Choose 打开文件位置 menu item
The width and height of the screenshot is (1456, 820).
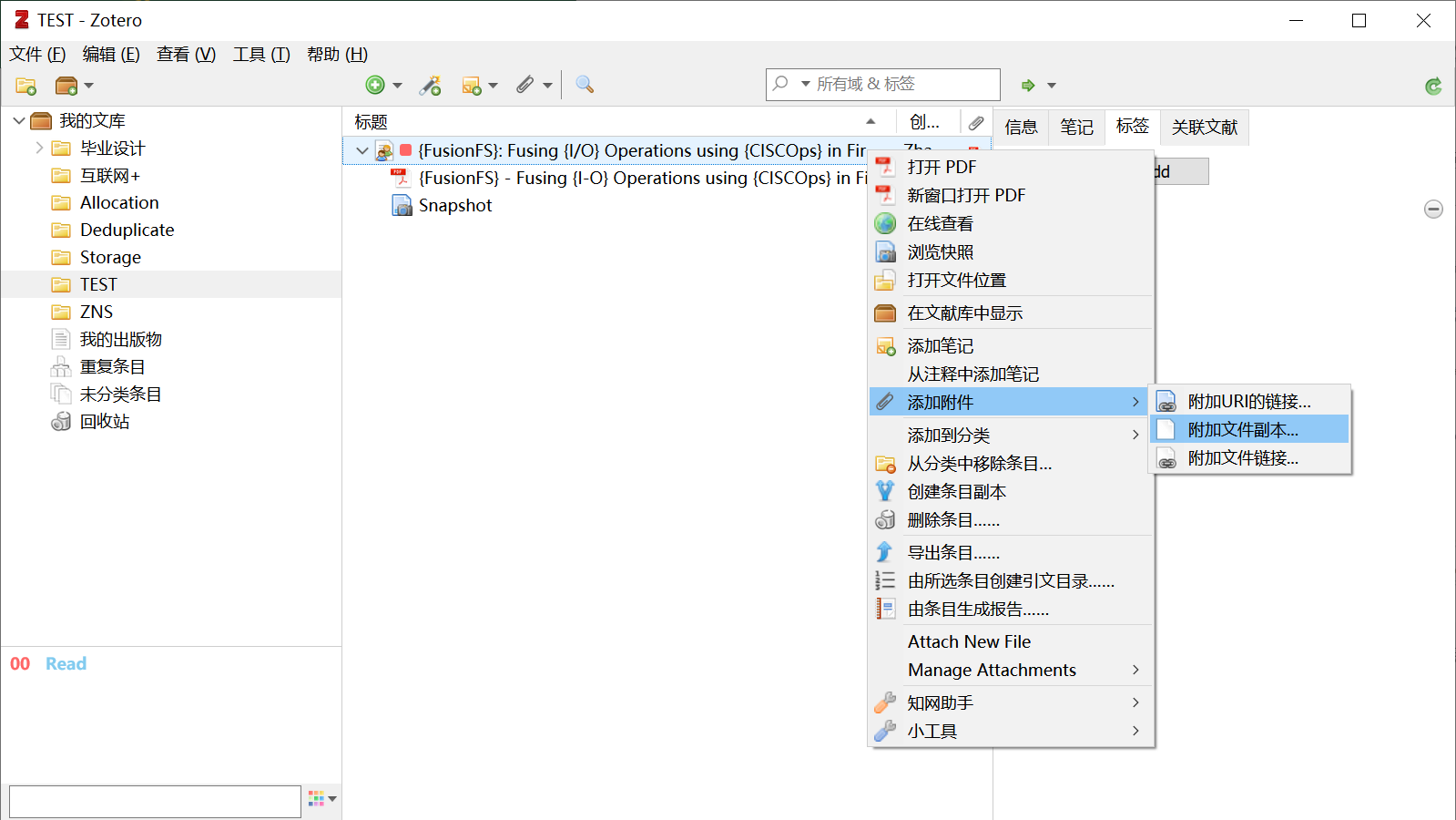pyautogui.click(x=1012, y=280)
